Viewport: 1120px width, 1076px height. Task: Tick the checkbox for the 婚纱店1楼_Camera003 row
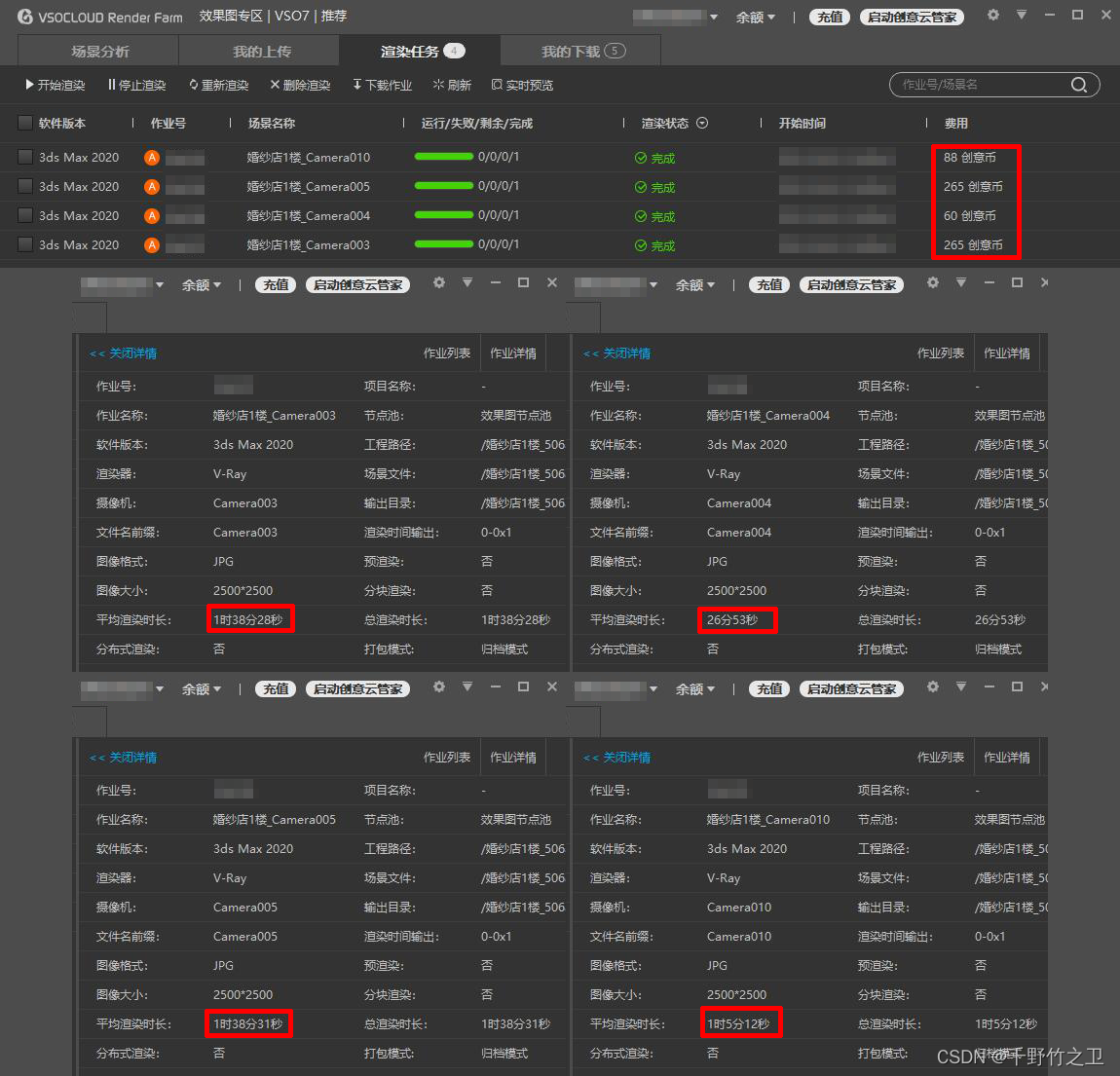(25, 244)
